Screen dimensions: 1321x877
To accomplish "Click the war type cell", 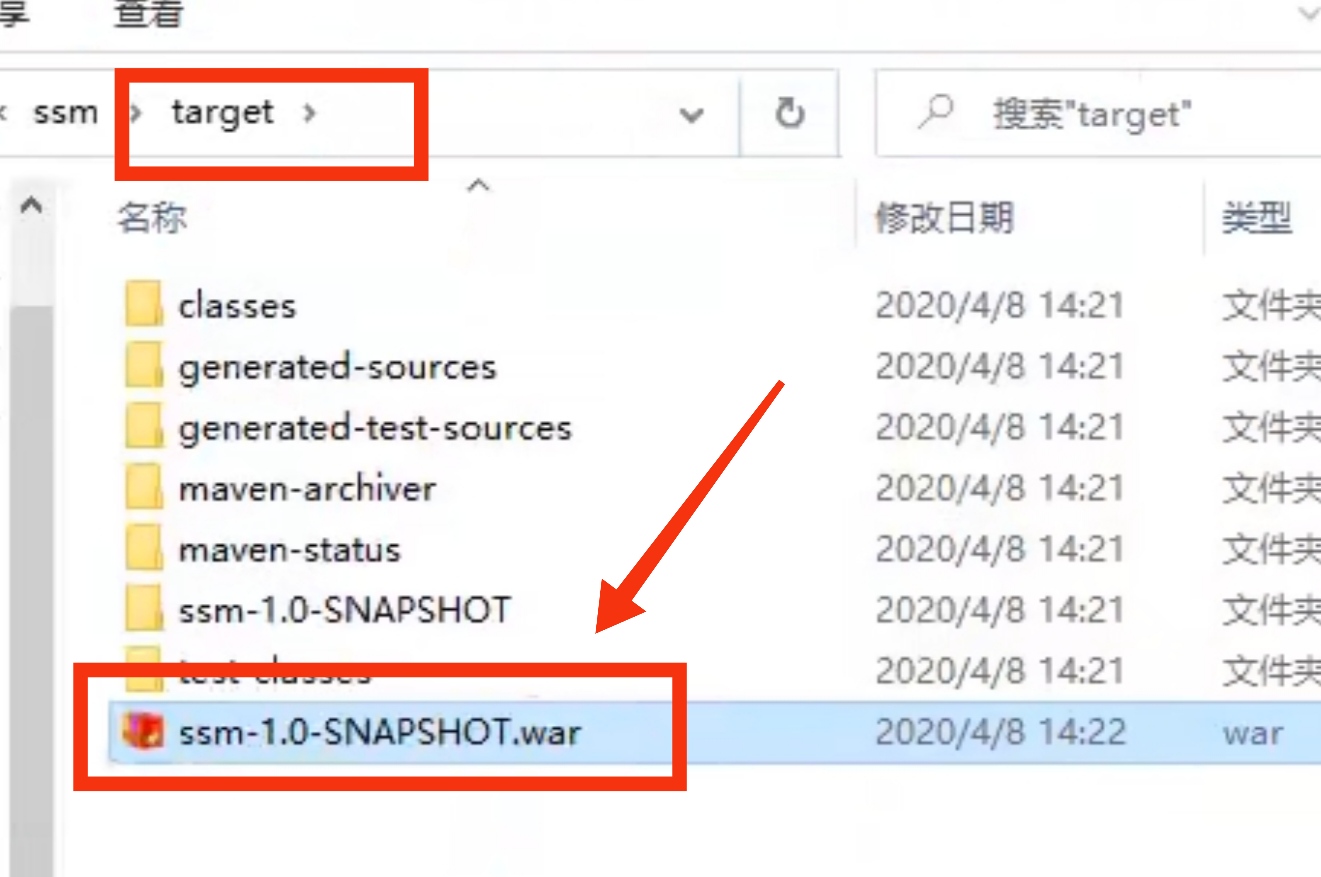I will pos(1252,734).
